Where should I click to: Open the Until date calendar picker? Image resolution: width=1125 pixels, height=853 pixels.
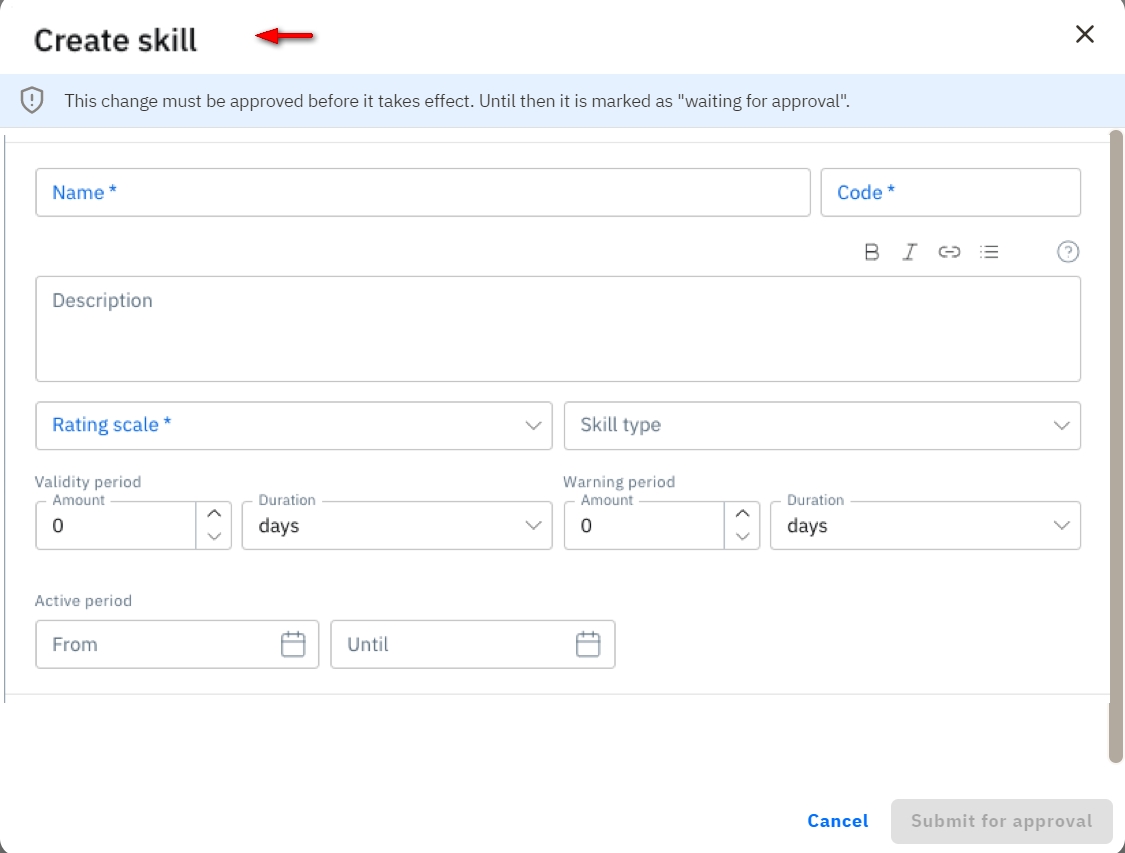(588, 645)
